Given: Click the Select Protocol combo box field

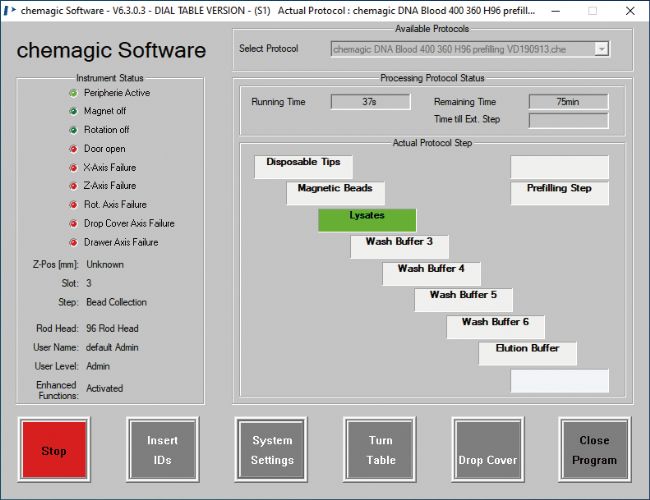Looking at the screenshot, I should coord(470,49).
